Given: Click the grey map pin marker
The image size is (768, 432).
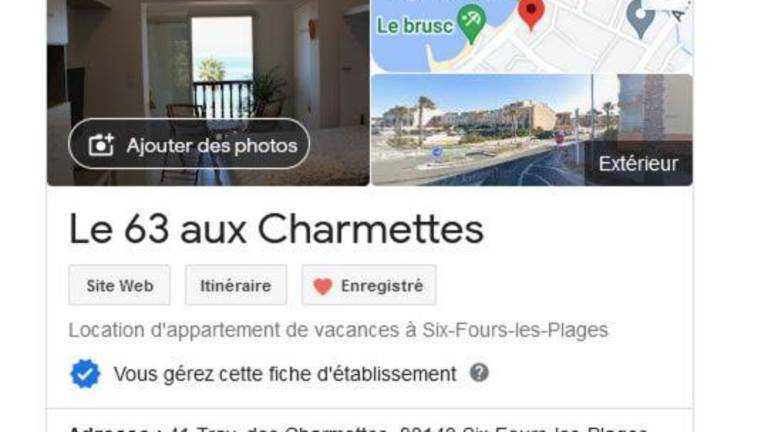Looking at the screenshot, I should [641, 18].
